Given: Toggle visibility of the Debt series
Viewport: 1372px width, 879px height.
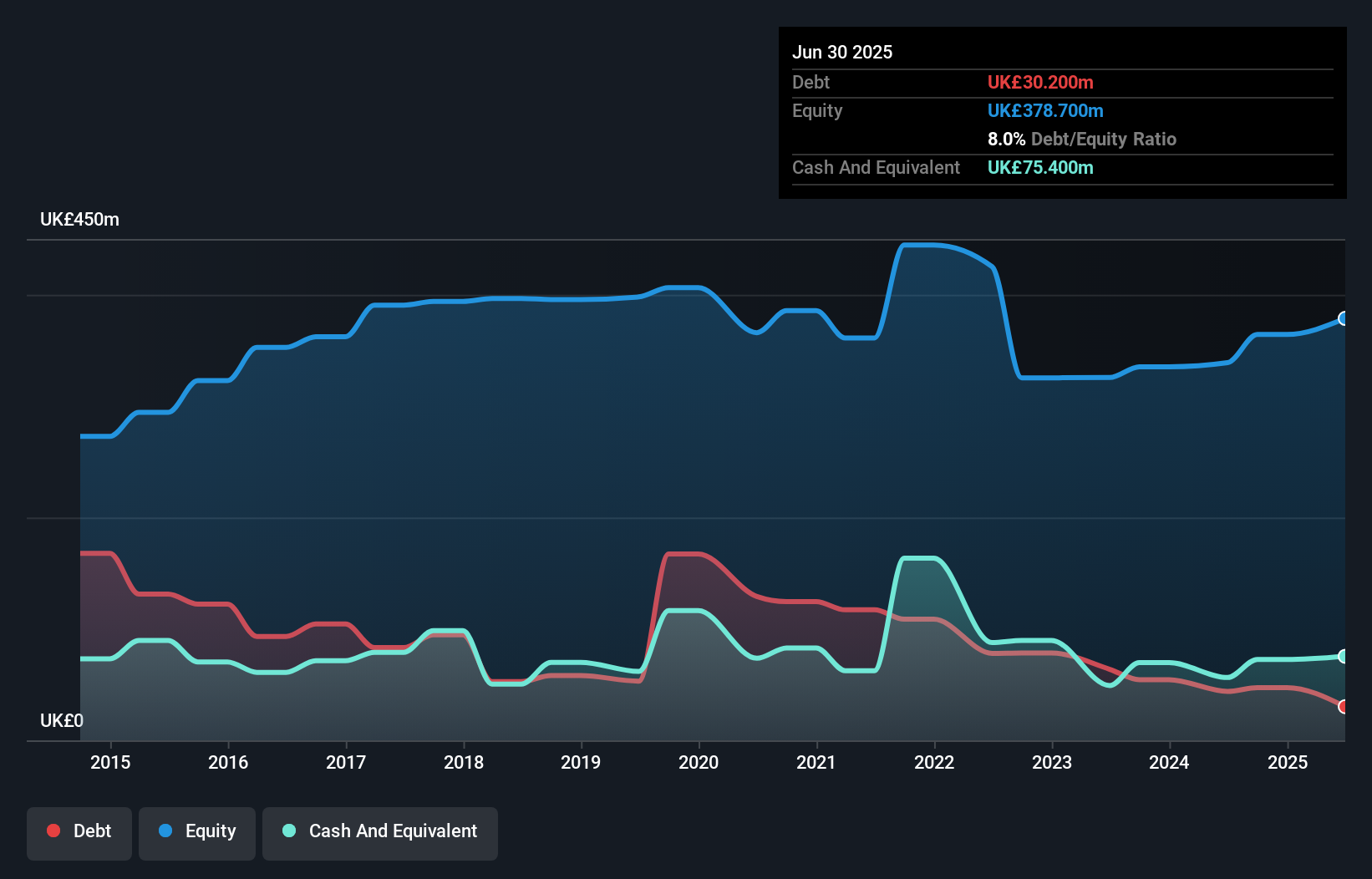Looking at the screenshot, I should 79,832.
